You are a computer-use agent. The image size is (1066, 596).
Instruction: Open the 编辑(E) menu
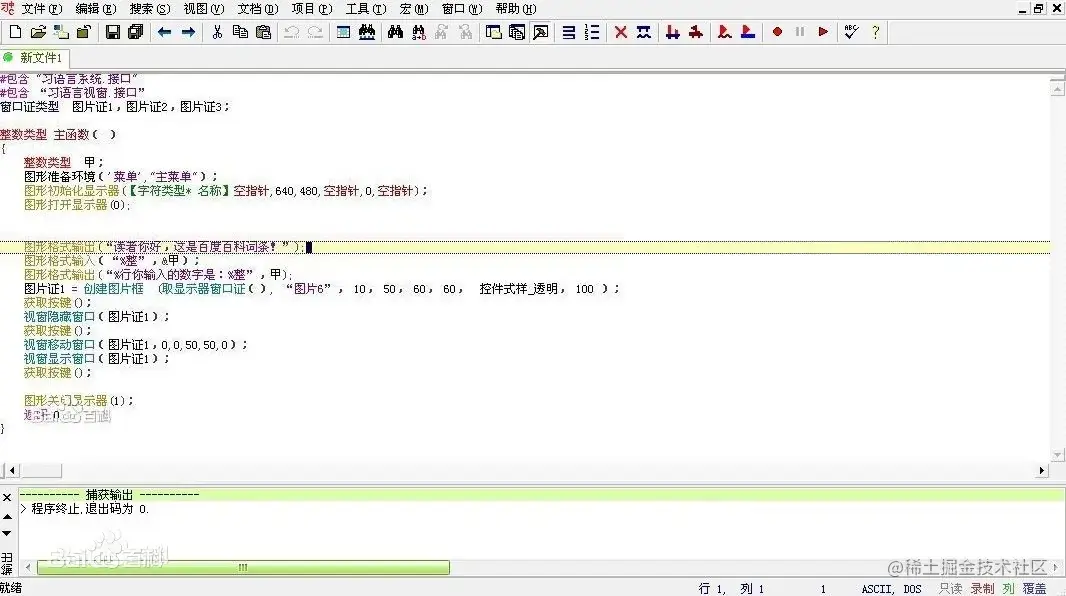point(95,9)
